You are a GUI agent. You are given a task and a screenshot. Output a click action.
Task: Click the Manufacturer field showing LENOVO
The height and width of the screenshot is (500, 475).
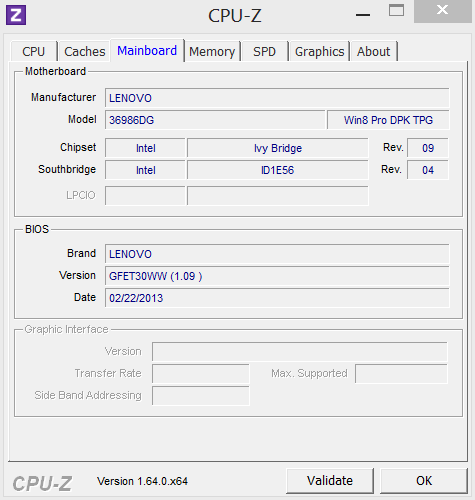click(277, 98)
